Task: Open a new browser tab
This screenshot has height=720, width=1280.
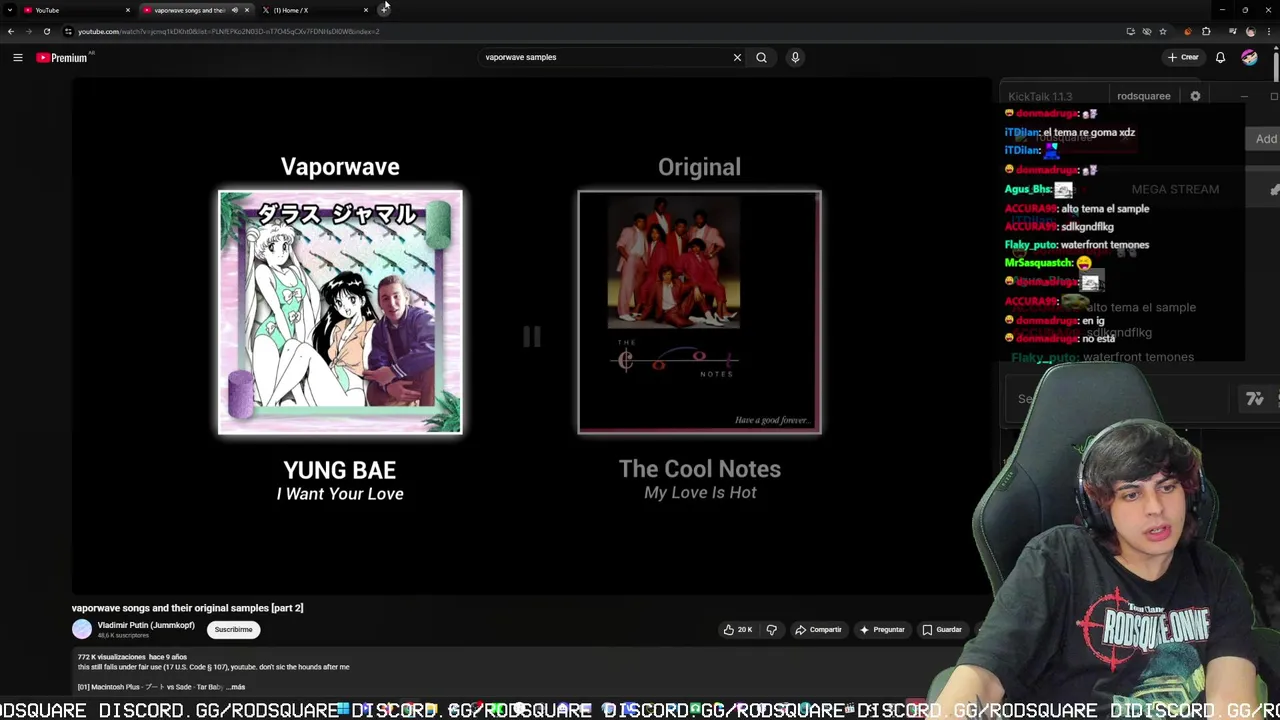Action: click(384, 10)
